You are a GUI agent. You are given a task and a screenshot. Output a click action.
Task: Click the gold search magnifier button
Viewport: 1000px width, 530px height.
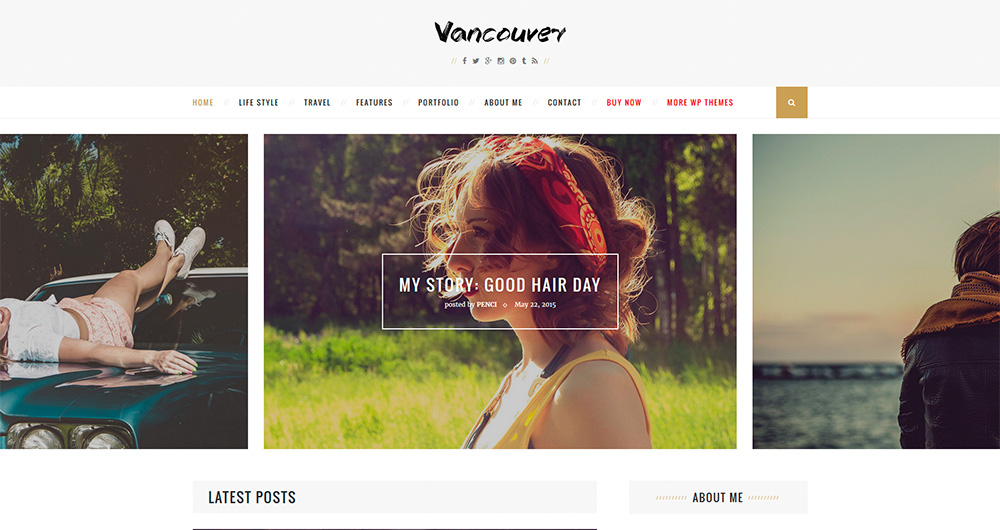791,103
